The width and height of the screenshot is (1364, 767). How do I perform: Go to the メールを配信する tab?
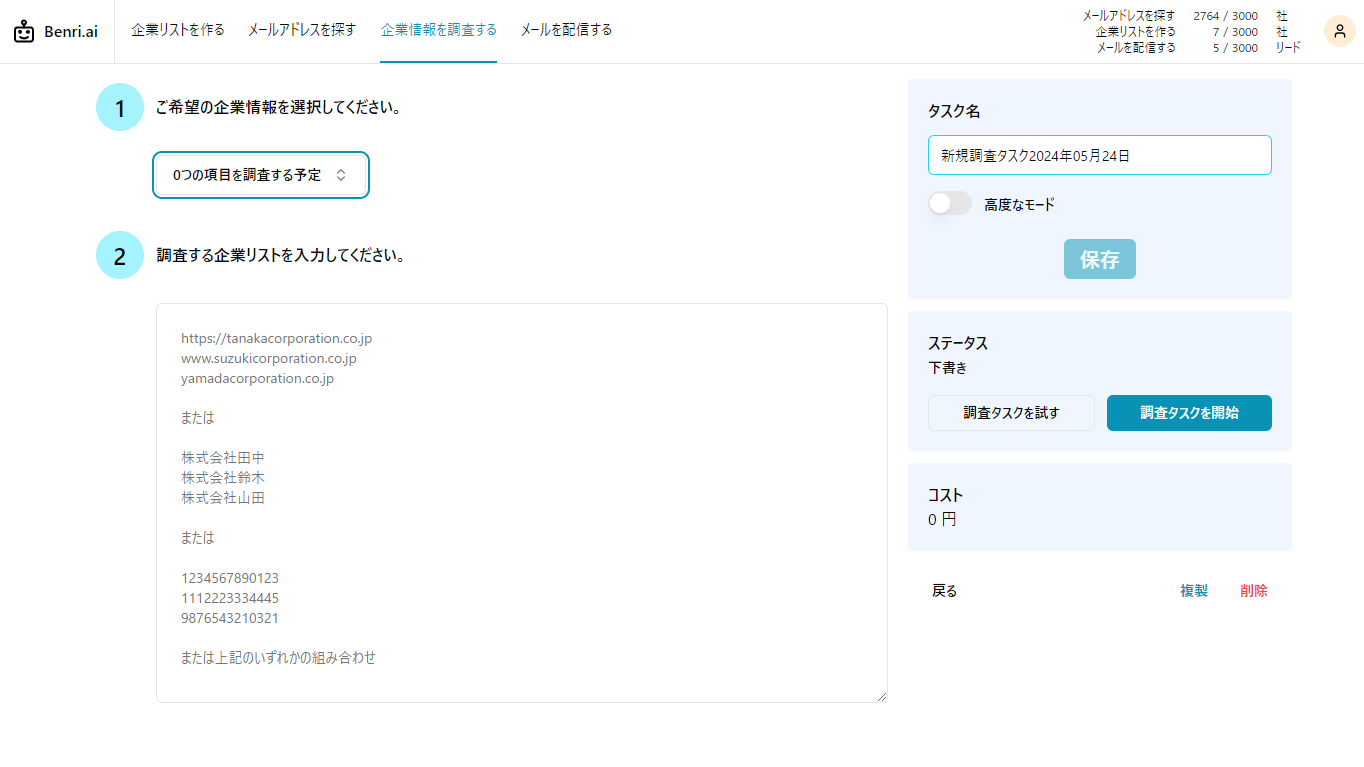pos(566,30)
